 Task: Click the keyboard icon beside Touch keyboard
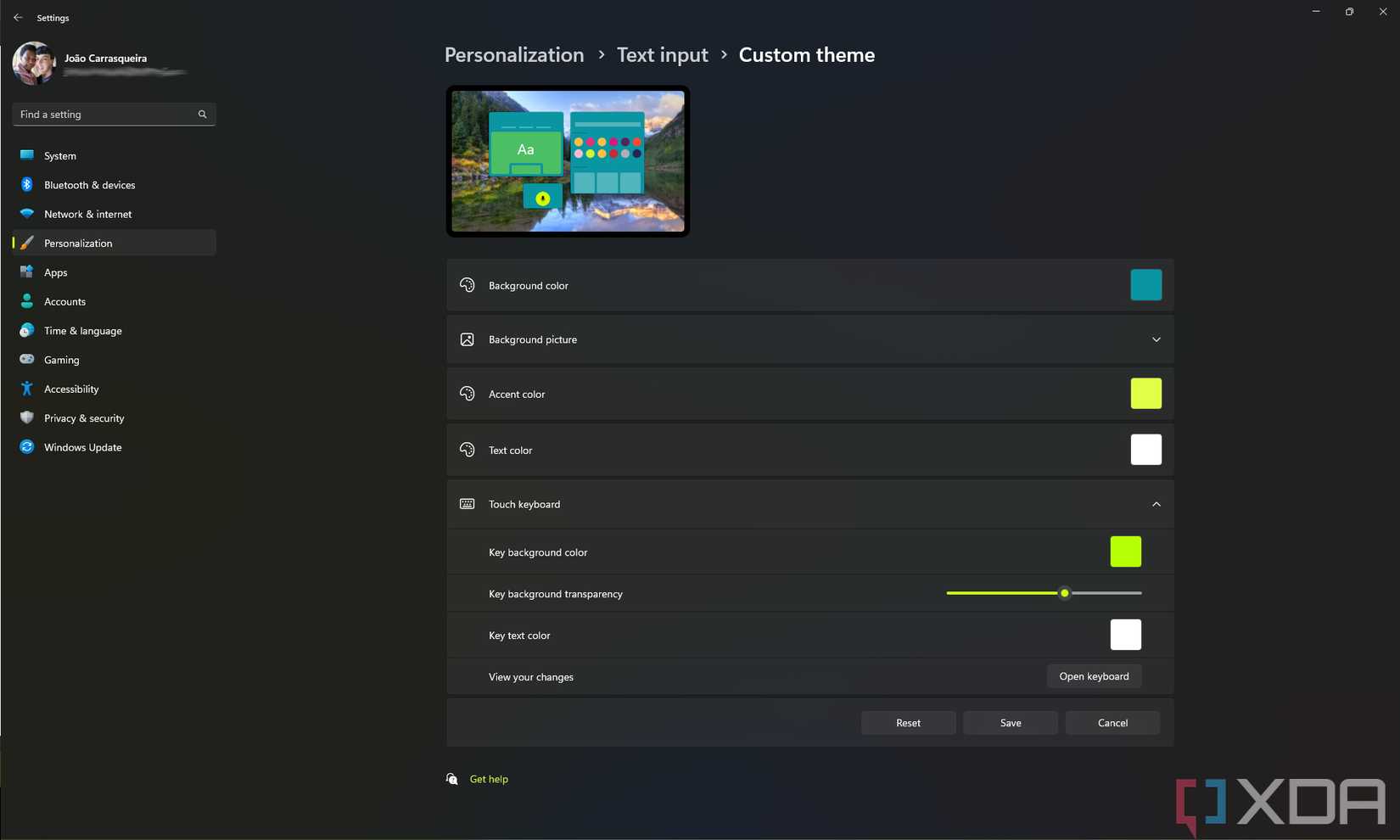[467, 503]
